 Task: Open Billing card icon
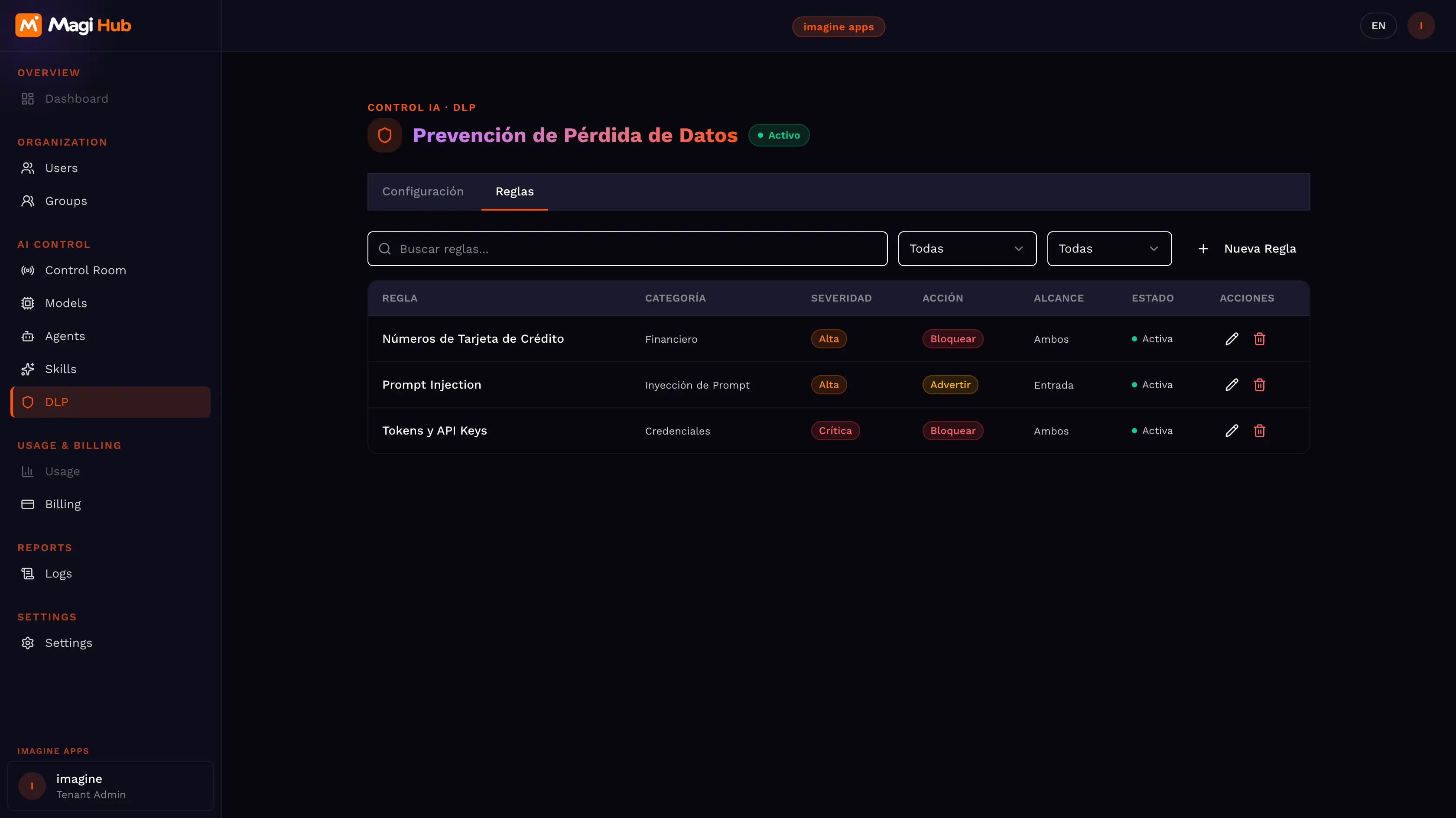[28, 504]
